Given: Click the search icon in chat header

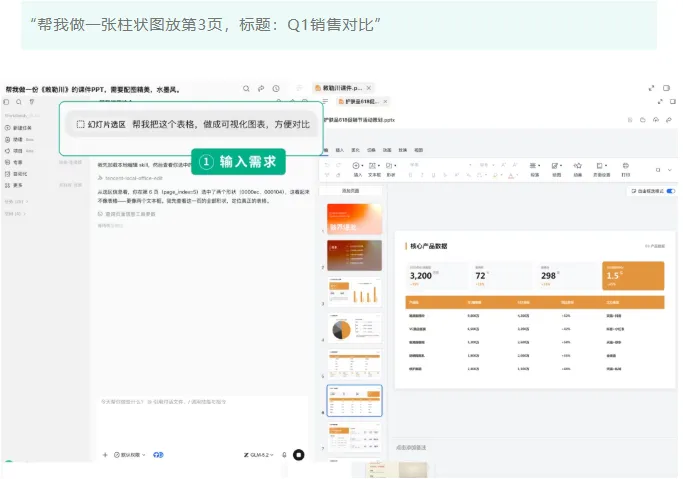Looking at the screenshot, I should (x=246, y=88).
